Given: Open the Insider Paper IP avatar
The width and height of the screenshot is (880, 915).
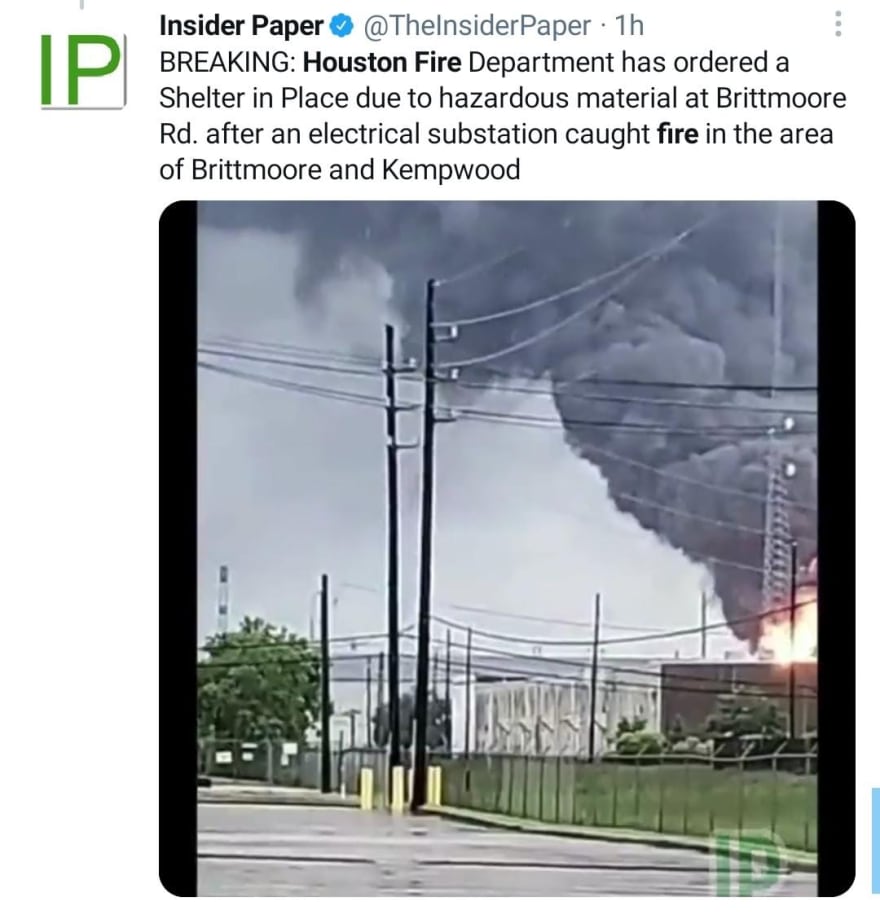Looking at the screenshot, I should [82, 72].
